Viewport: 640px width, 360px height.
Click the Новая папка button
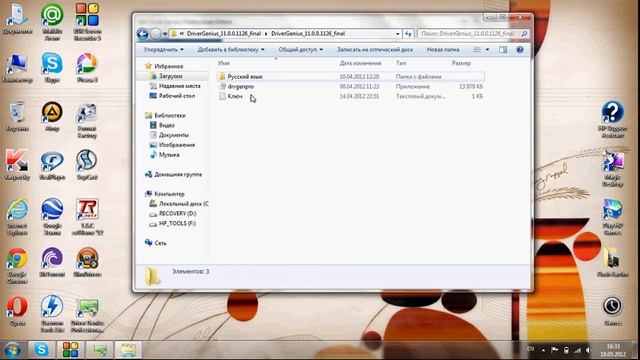443,49
